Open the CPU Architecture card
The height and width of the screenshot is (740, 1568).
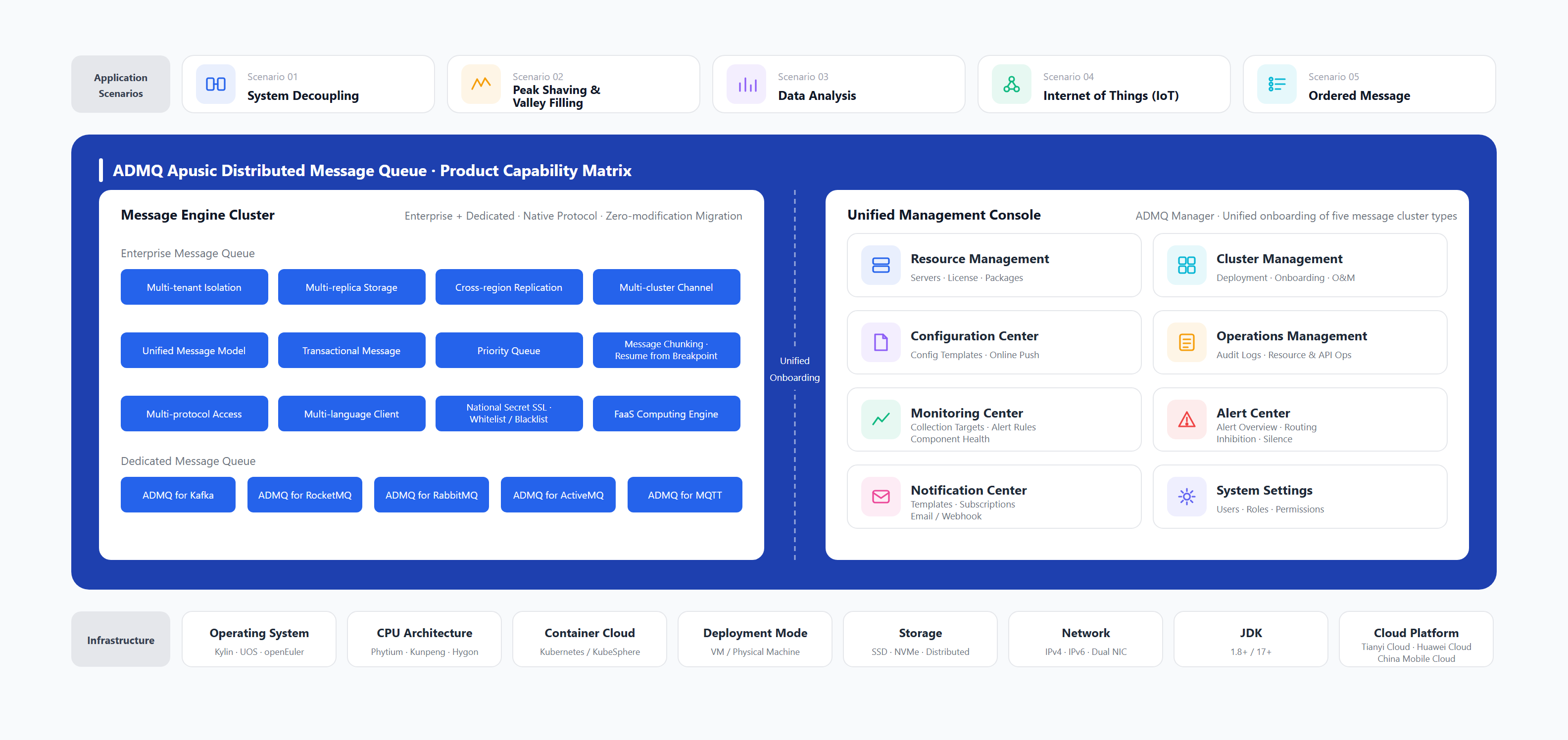[424, 640]
